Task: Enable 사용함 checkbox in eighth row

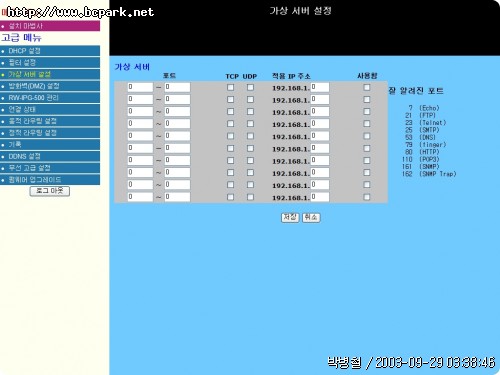Action: coord(367,173)
